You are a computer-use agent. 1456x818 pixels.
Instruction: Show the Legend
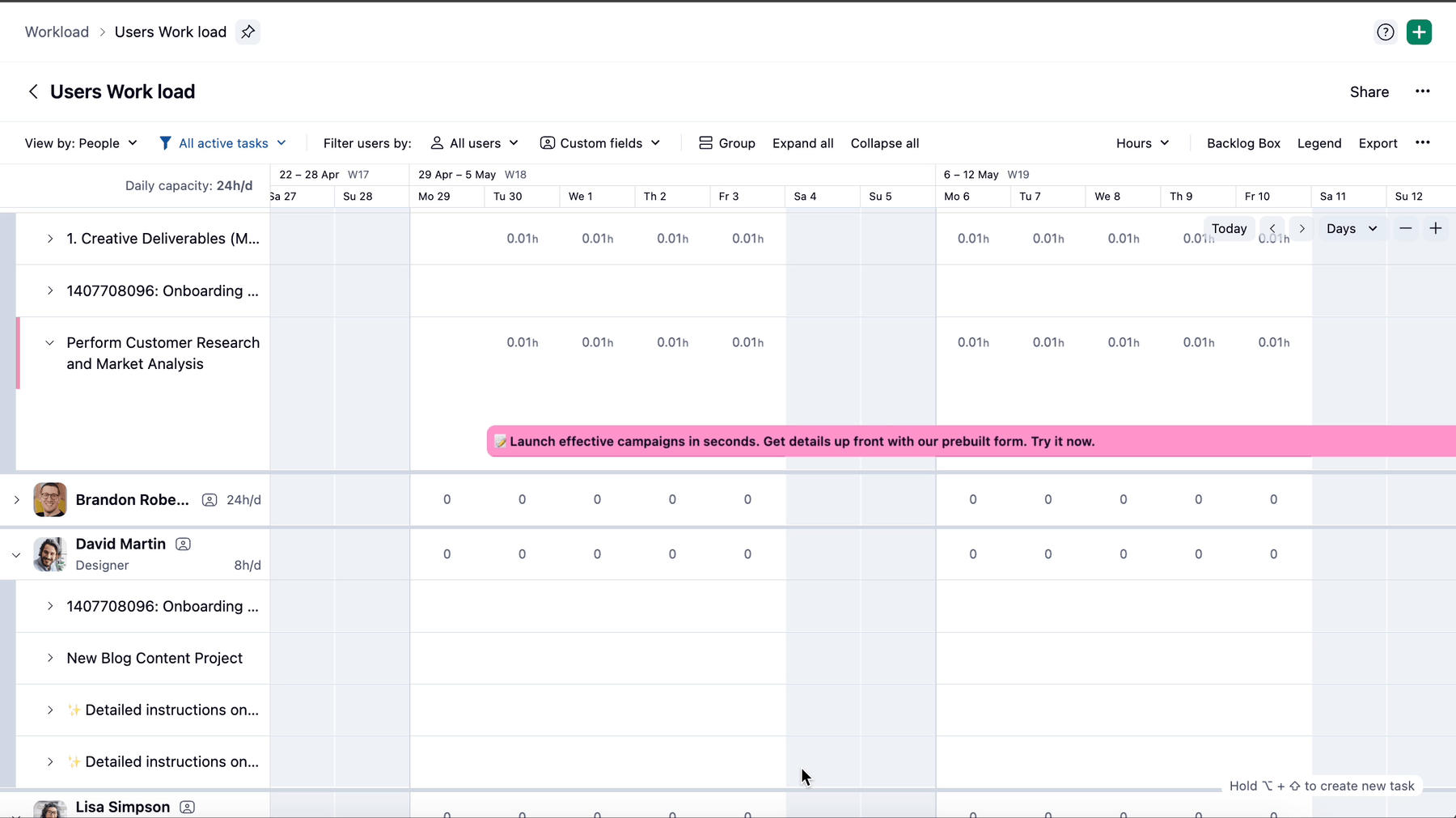(1318, 143)
